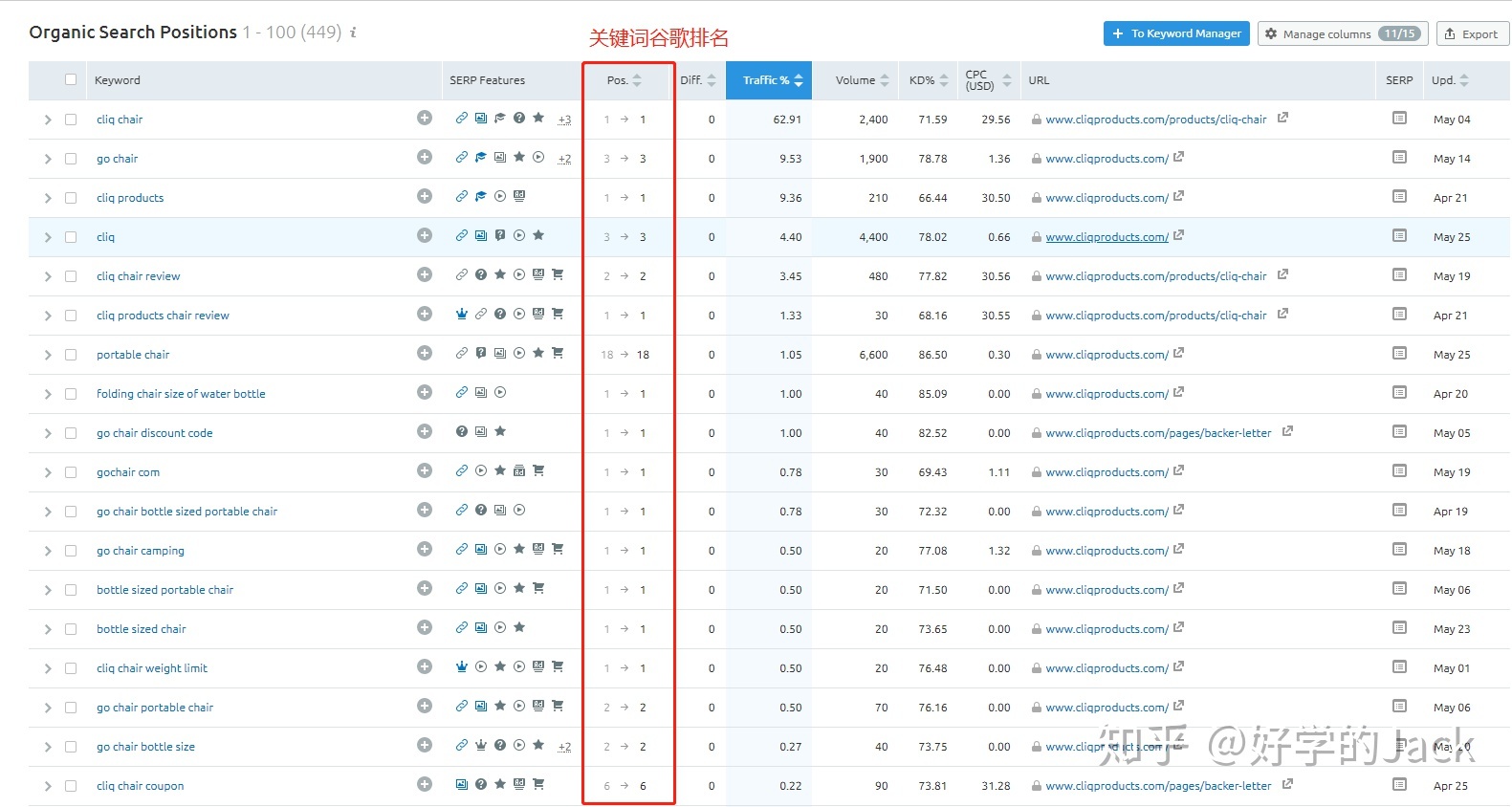Image resolution: width=1512 pixels, height=807 pixels.
Task: Expand the 'portable chair' keyword row
Action: [48, 355]
